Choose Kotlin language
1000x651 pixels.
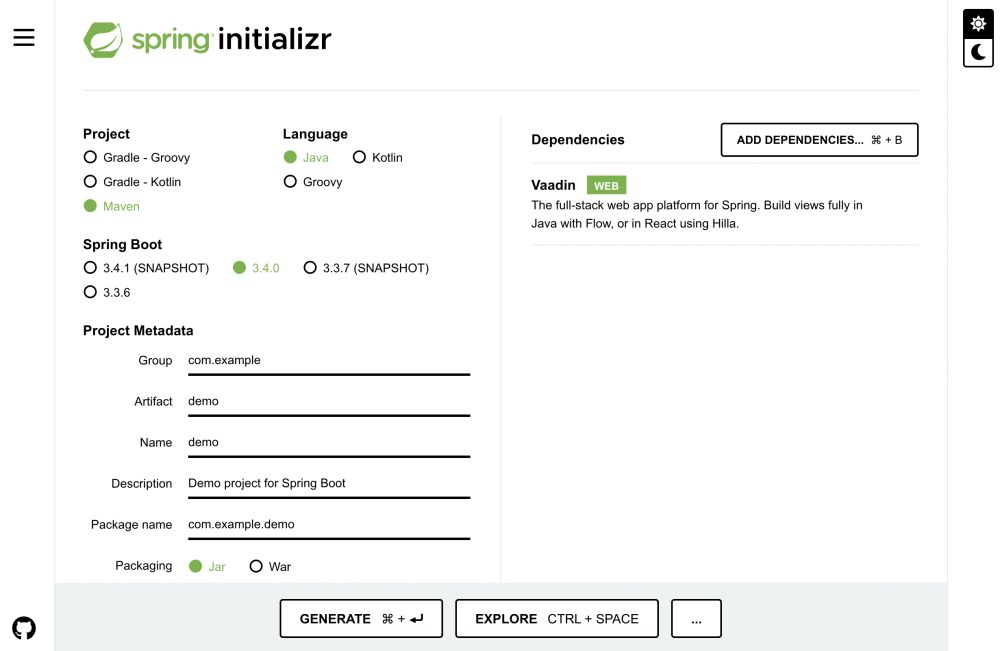[378, 157]
